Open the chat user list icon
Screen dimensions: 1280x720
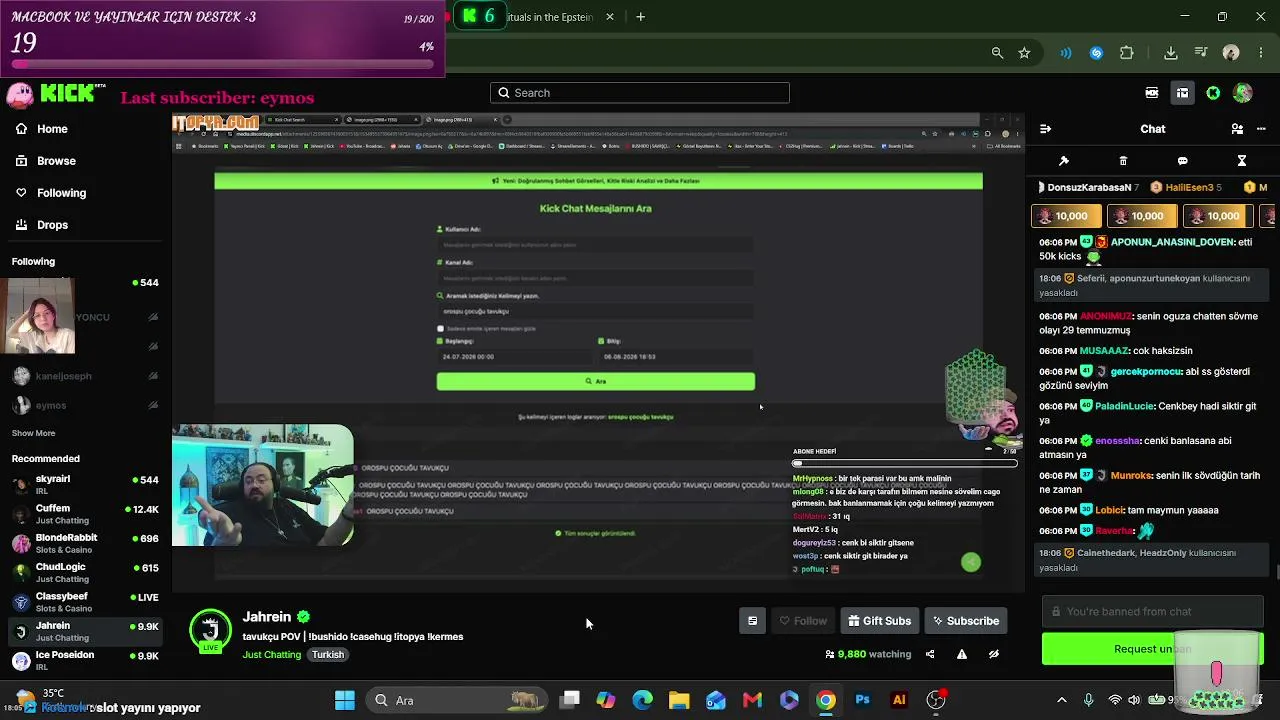(x=1237, y=129)
